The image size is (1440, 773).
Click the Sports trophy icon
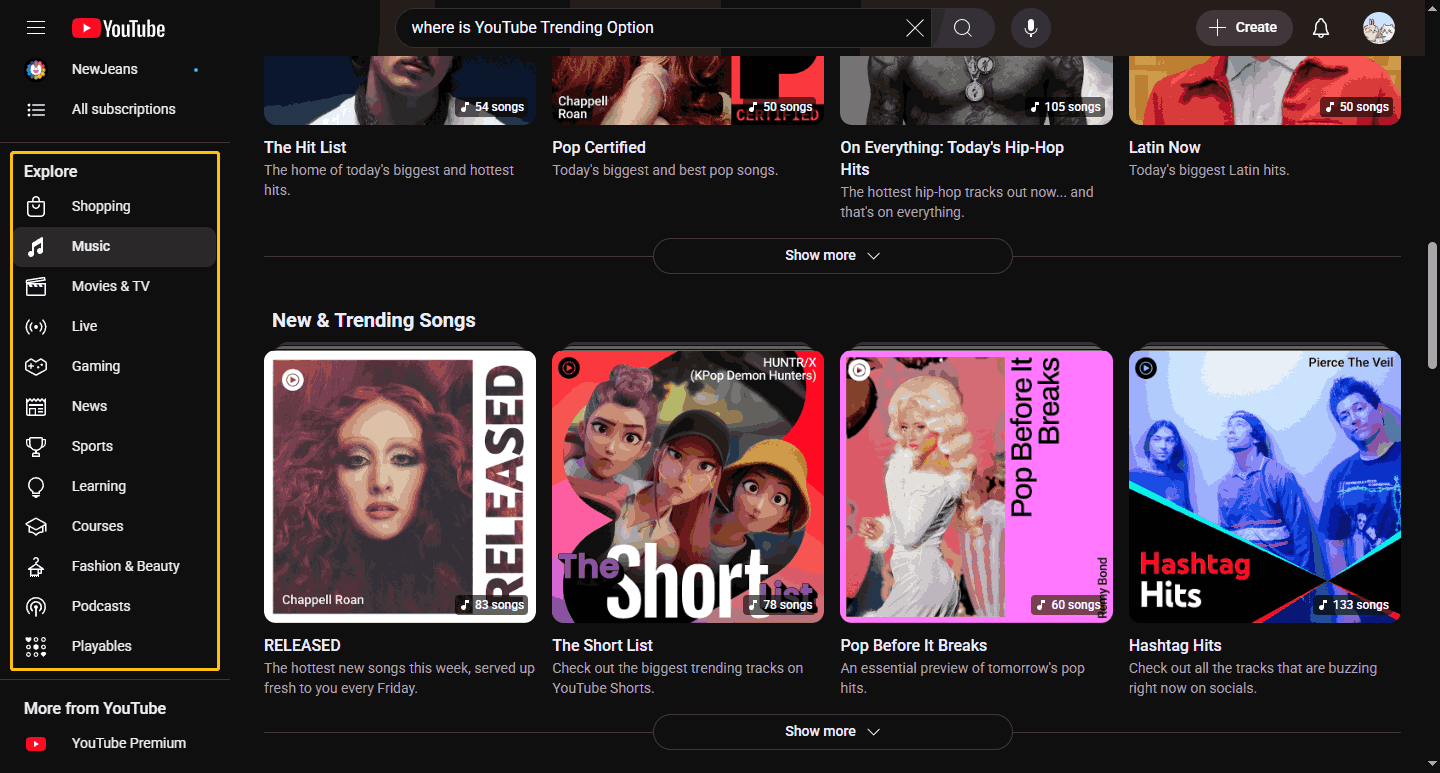pyautogui.click(x=36, y=446)
